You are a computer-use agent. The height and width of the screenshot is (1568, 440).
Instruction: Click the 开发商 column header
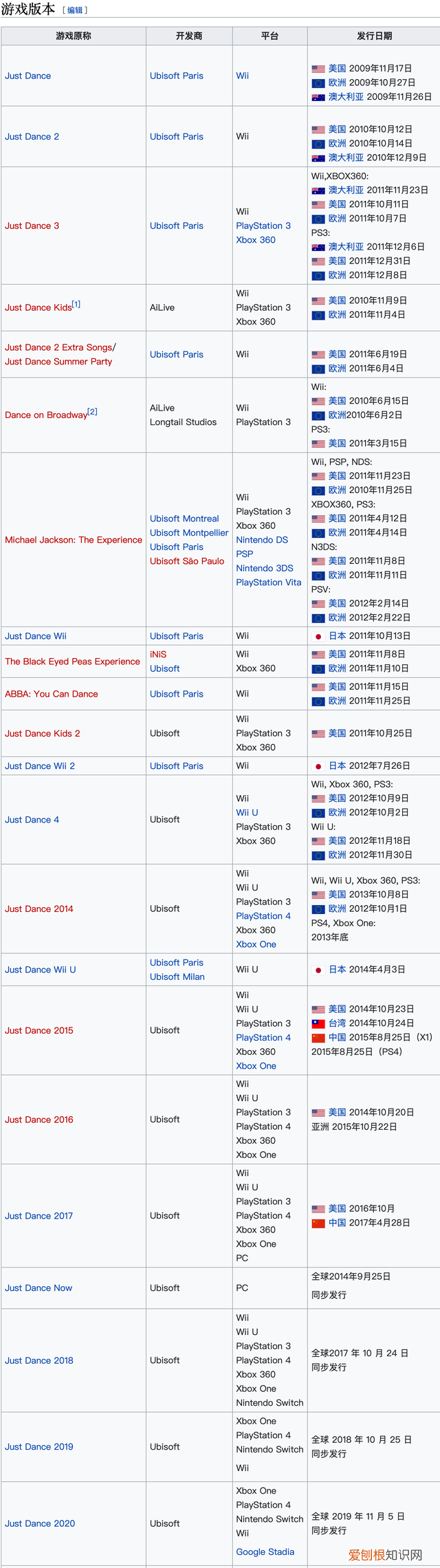pyautogui.click(x=189, y=36)
